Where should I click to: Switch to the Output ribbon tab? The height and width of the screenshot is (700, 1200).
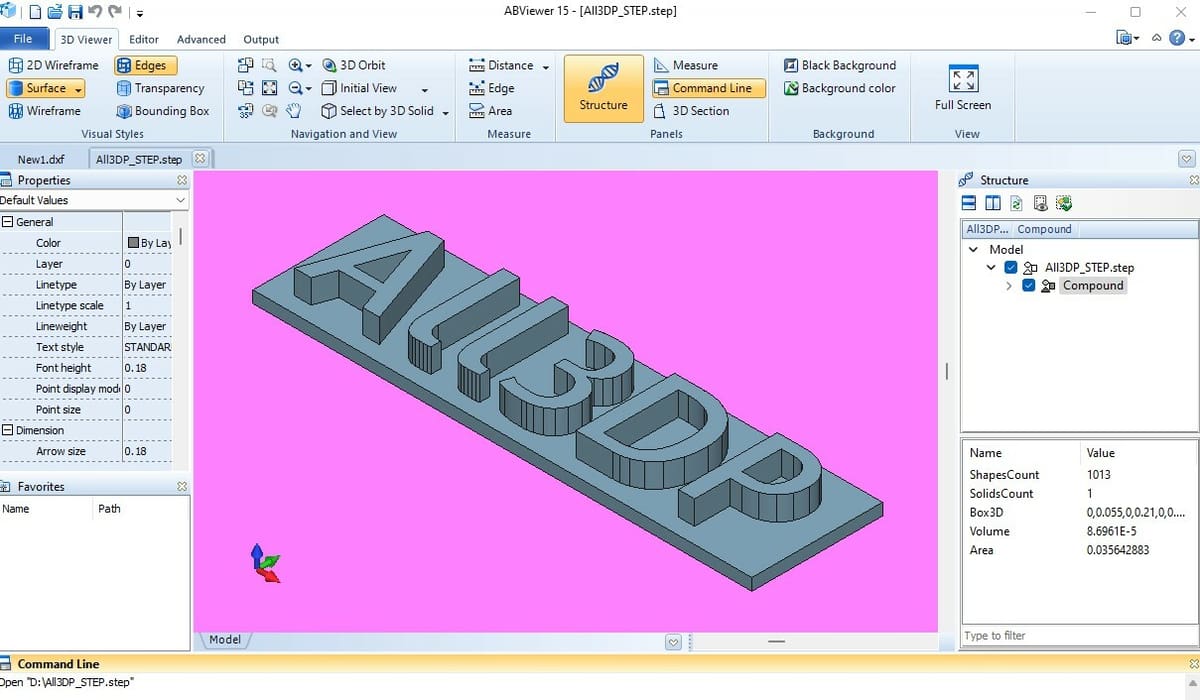point(261,39)
